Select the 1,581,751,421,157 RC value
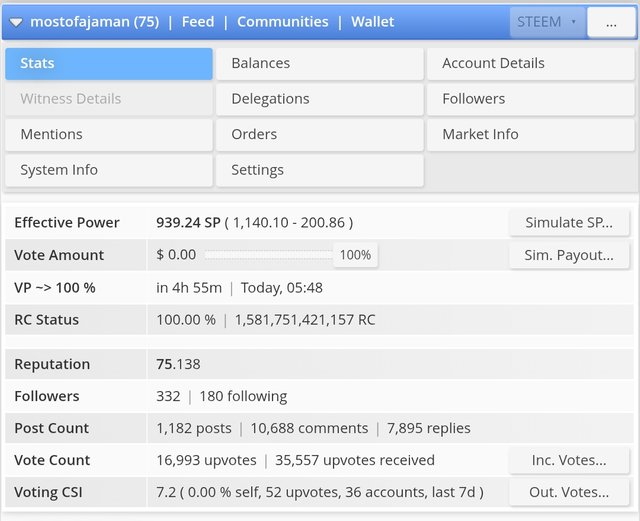This screenshot has height=521, width=640. 305,320
